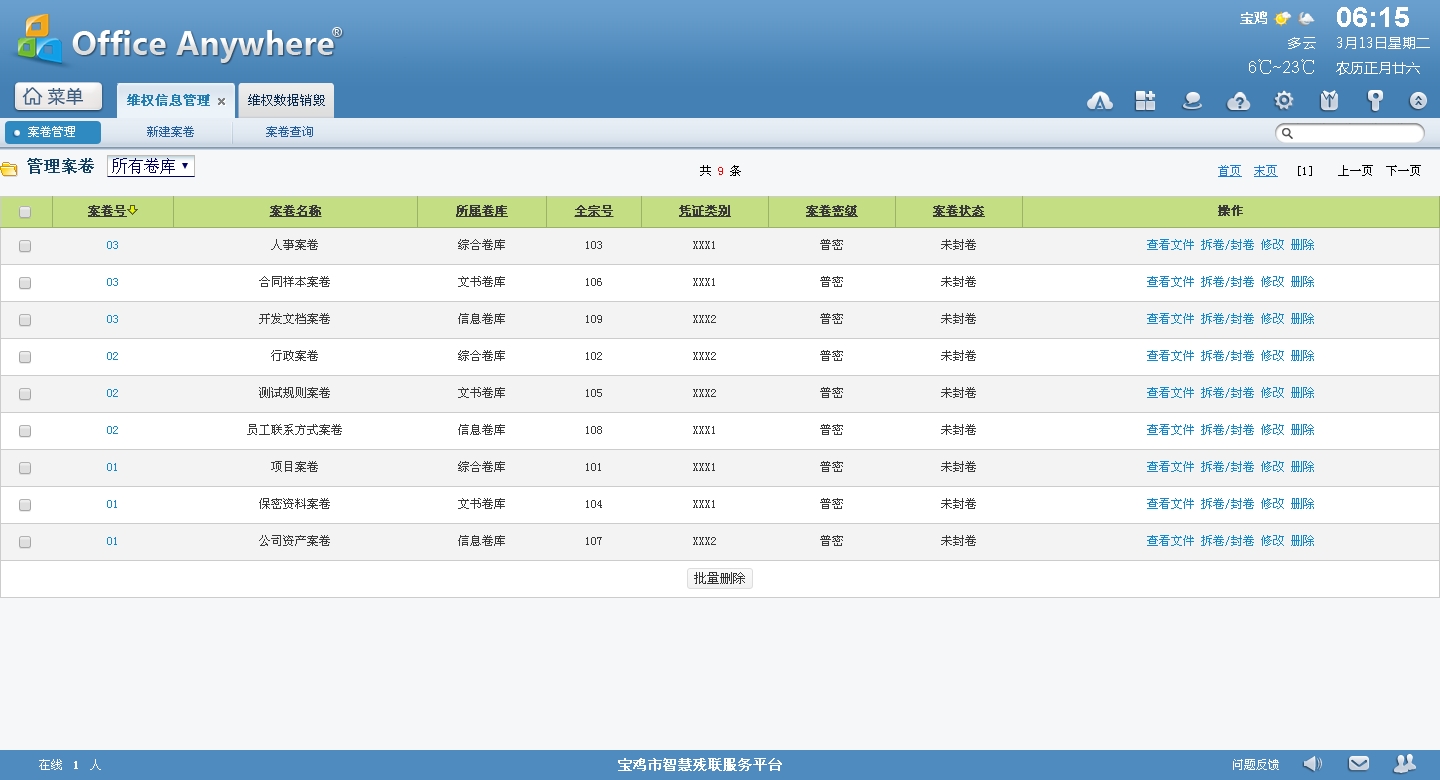Viewport: 1440px width, 780px height.
Task: Open the chat bubble user icon
Action: [1191, 100]
